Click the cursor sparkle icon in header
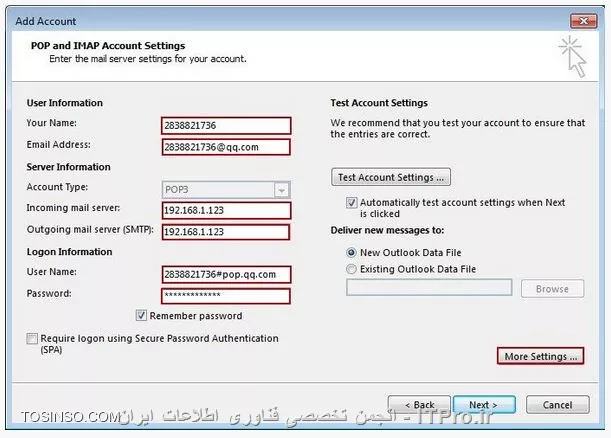Viewport: 611px width, 438px height. coord(572,57)
